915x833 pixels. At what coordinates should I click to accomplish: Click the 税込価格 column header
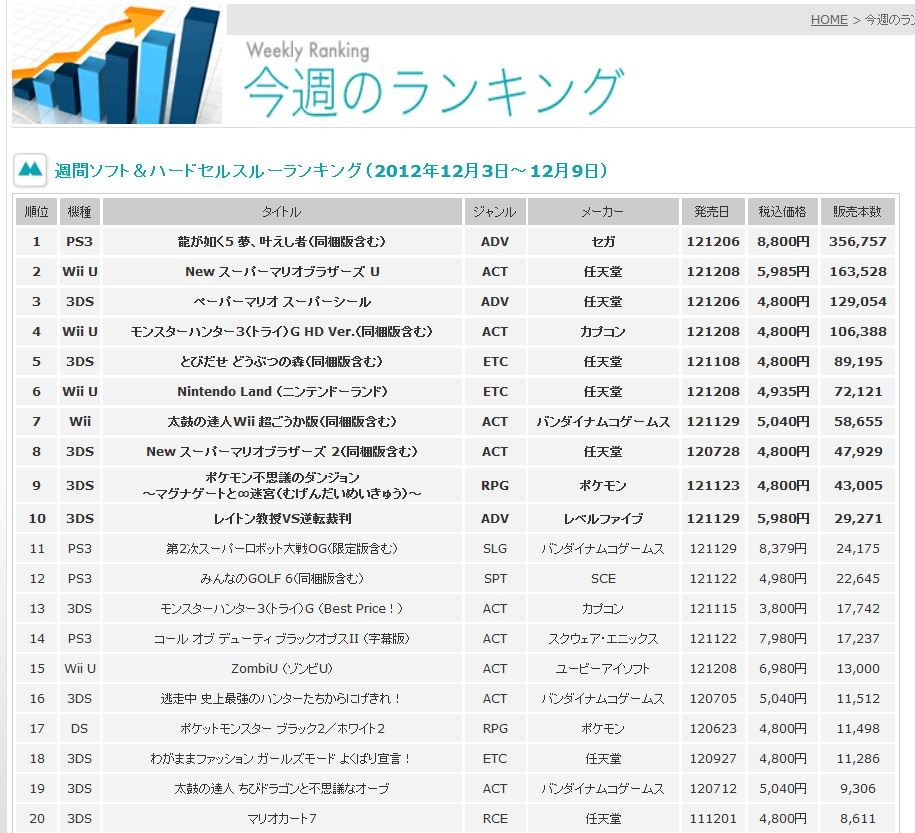pos(783,212)
